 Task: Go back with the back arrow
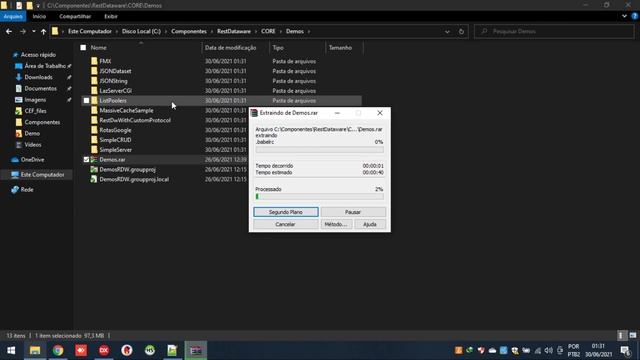[9, 31]
